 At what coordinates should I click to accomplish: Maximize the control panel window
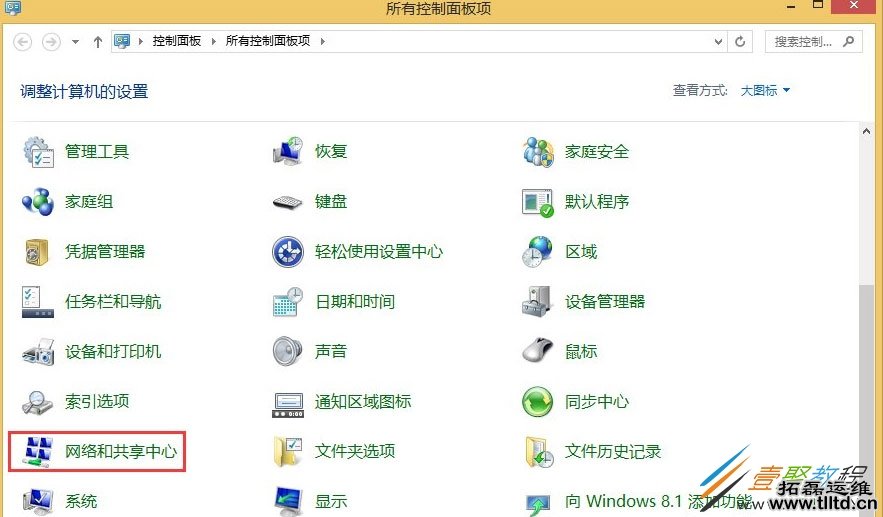[818, 6]
